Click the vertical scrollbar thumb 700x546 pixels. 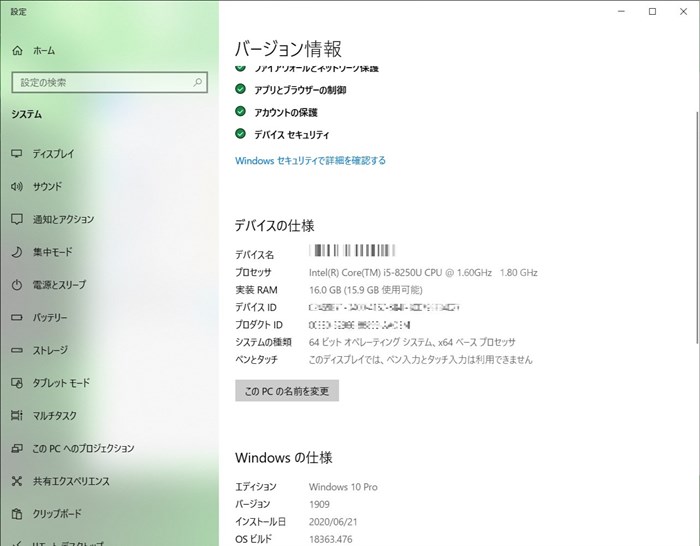click(x=697, y=228)
